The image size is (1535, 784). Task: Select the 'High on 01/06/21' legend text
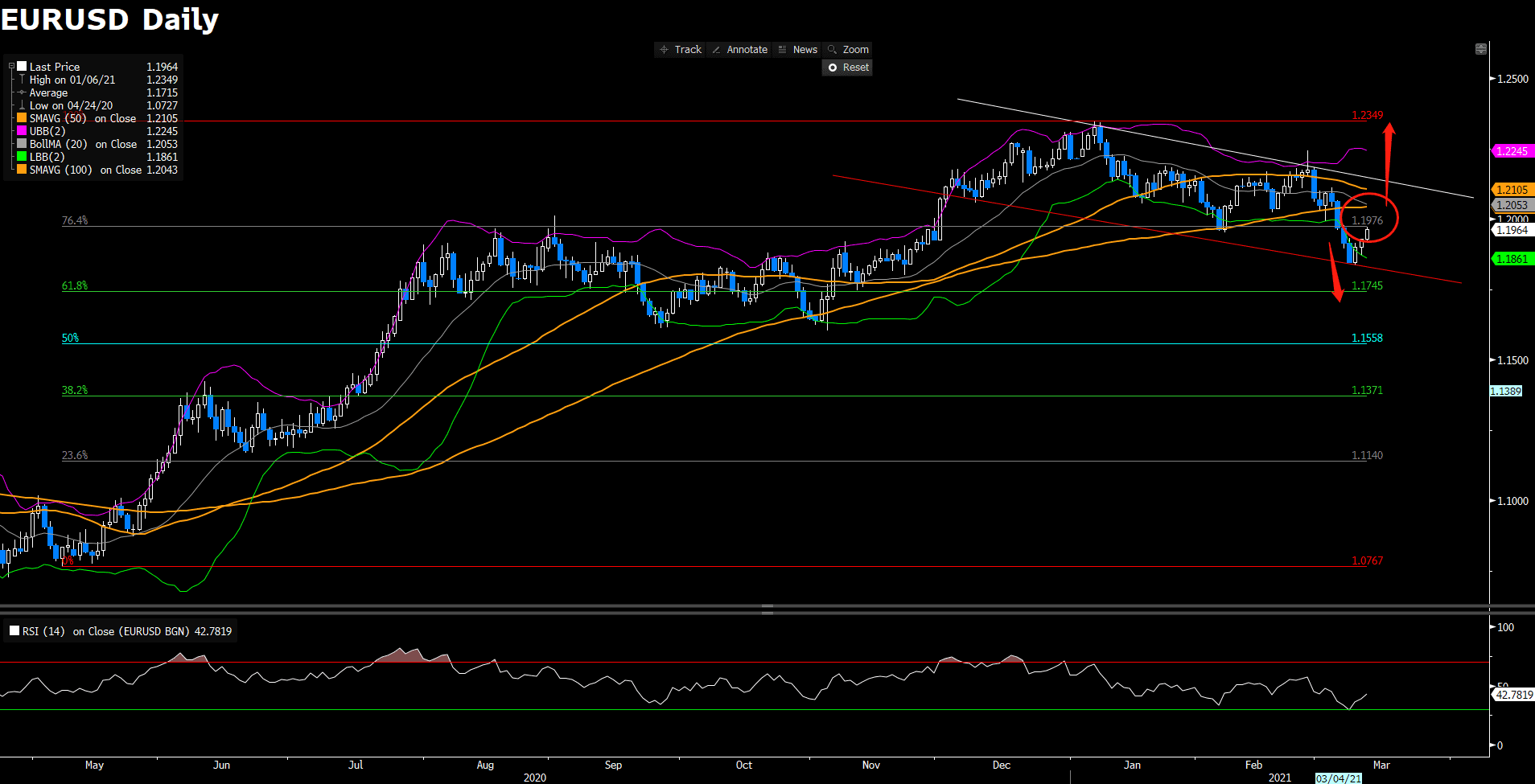[x=72, y=80]
